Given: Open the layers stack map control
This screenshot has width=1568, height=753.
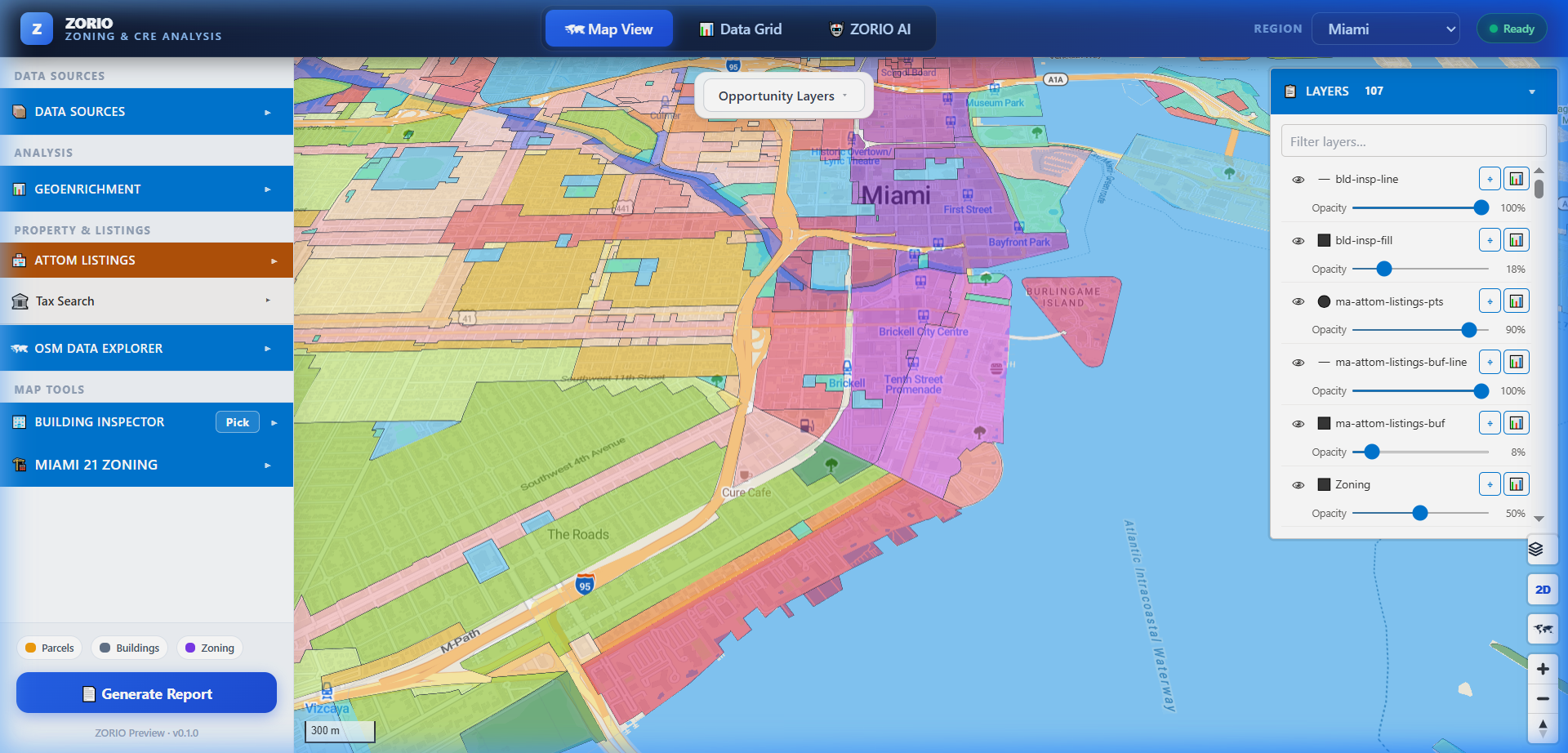Looking at the screenshot, I should pyautogui.click(x=1543, y=549).
